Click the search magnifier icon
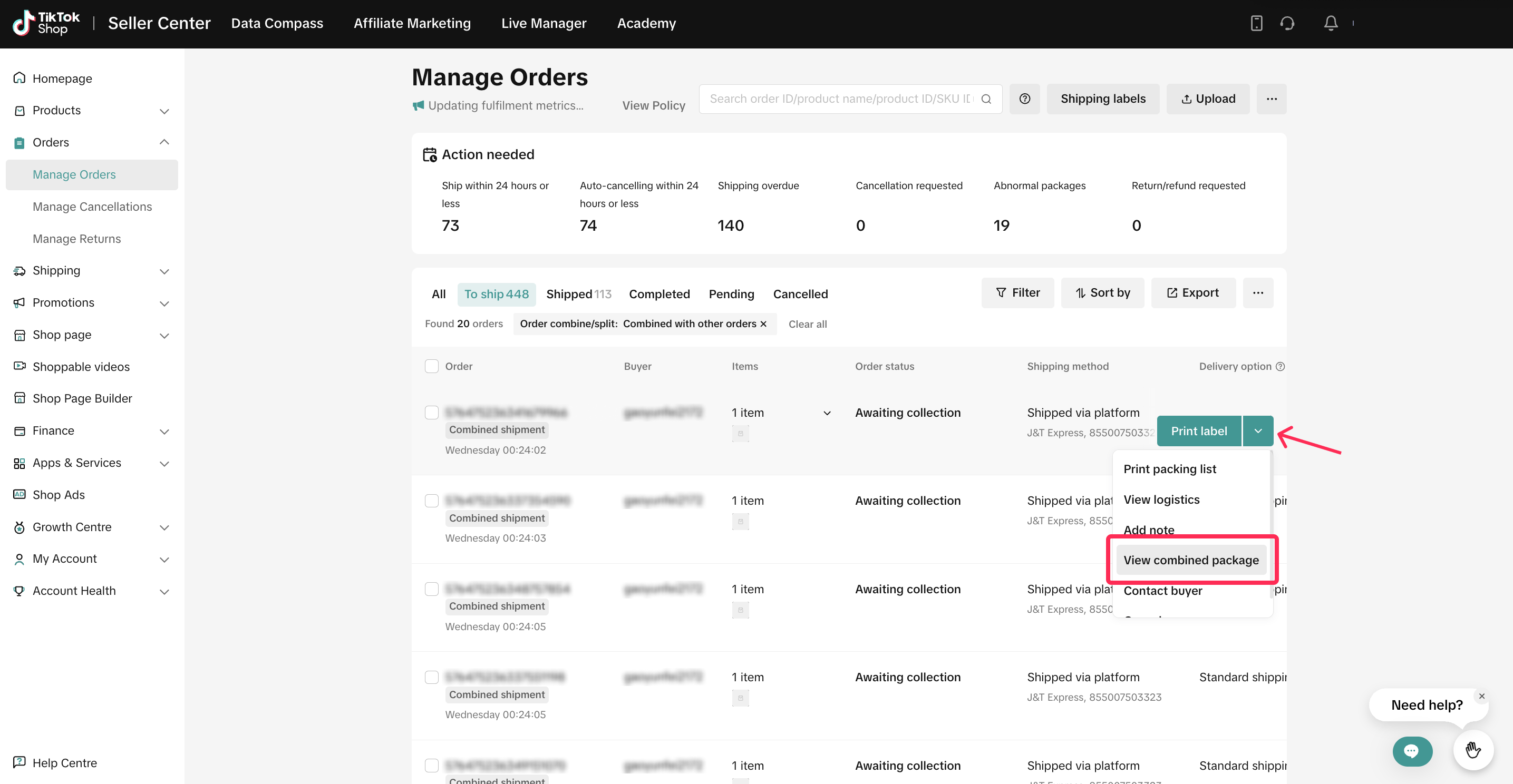This screenshot has width=1513, height=784. [x=986, y=99]
